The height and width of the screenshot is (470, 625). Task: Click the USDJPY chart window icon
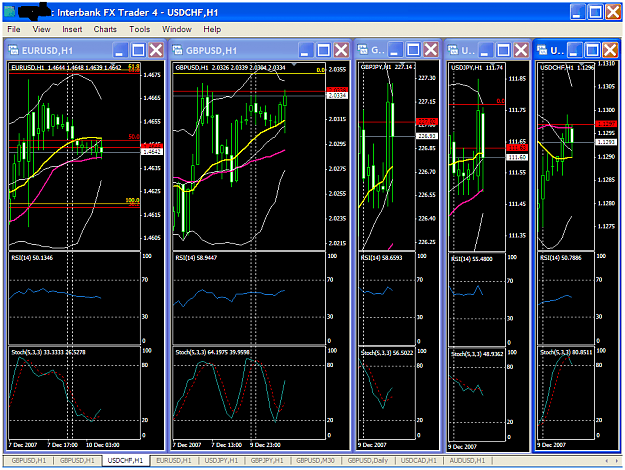(453, 50)
